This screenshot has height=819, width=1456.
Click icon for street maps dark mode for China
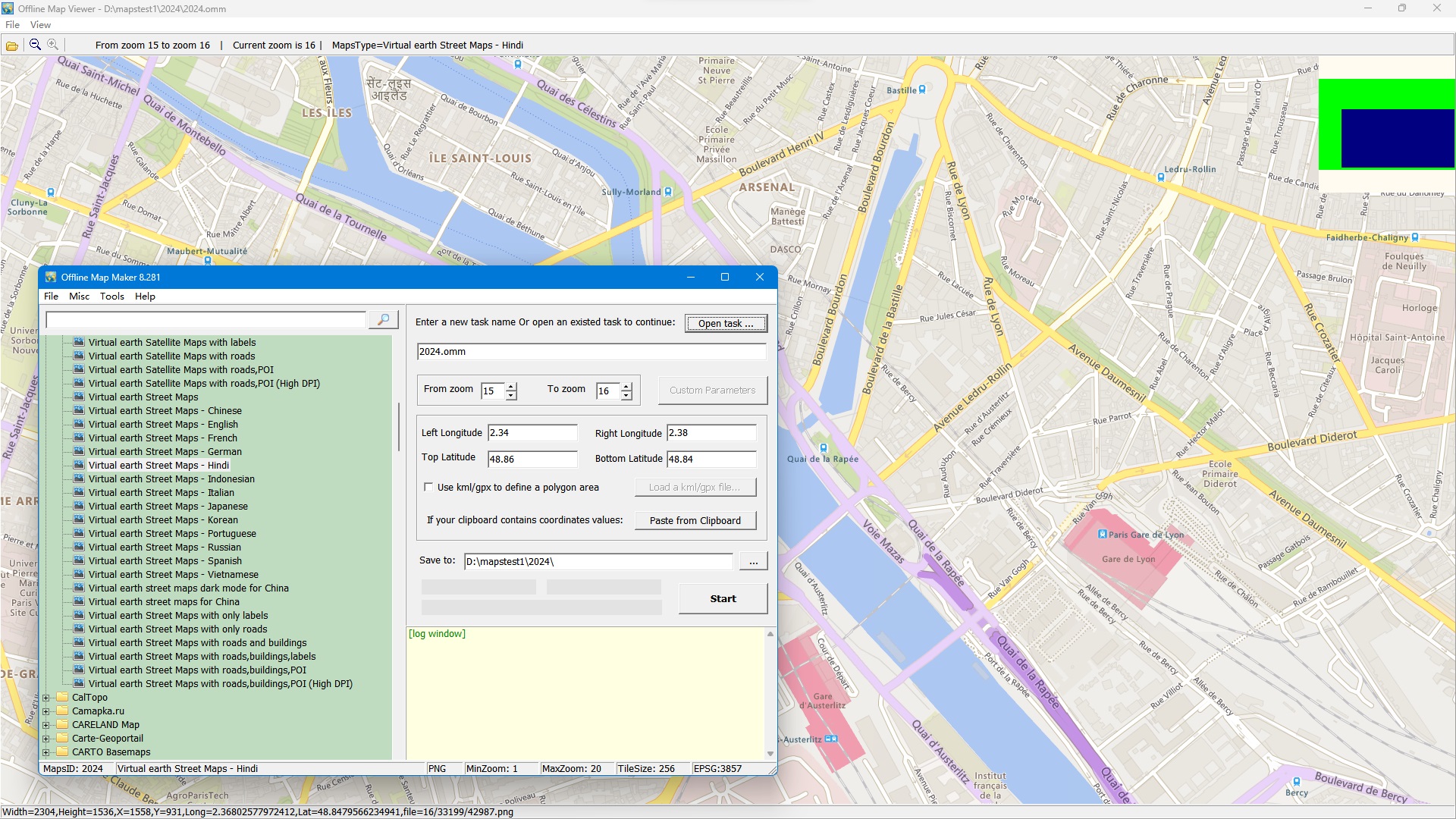79,588
